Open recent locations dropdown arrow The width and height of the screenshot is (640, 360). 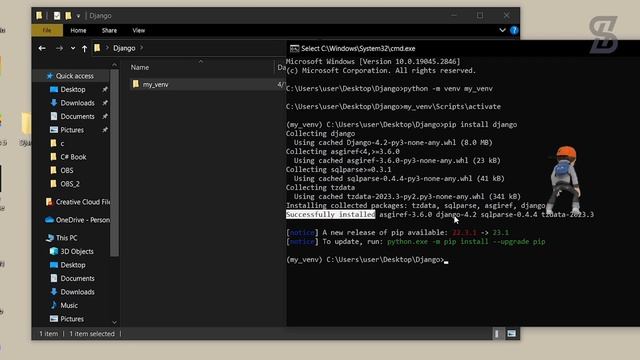pyautogui.click(x=73, y=48)
